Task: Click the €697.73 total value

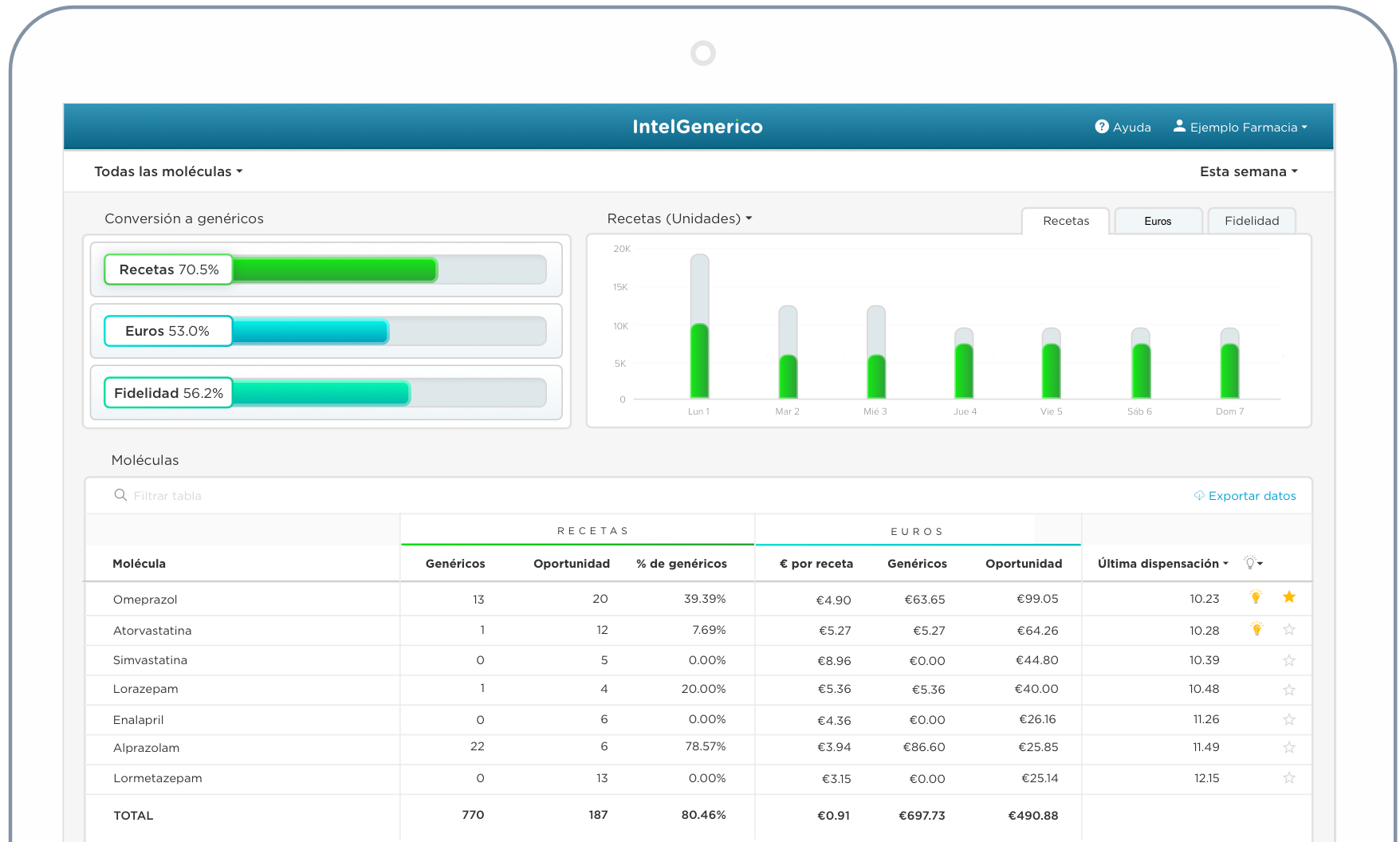Action: [x=922, y=816]
